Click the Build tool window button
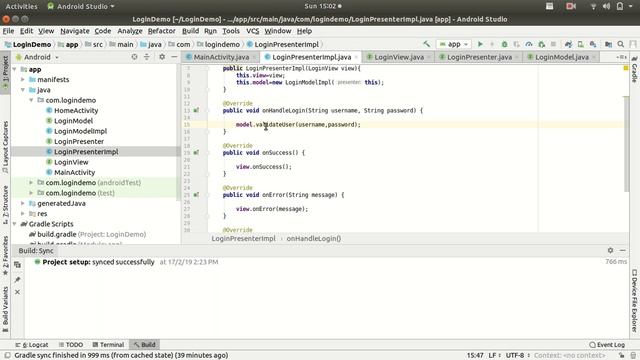Viewport: 640px width, 360px height. point(144,345)
